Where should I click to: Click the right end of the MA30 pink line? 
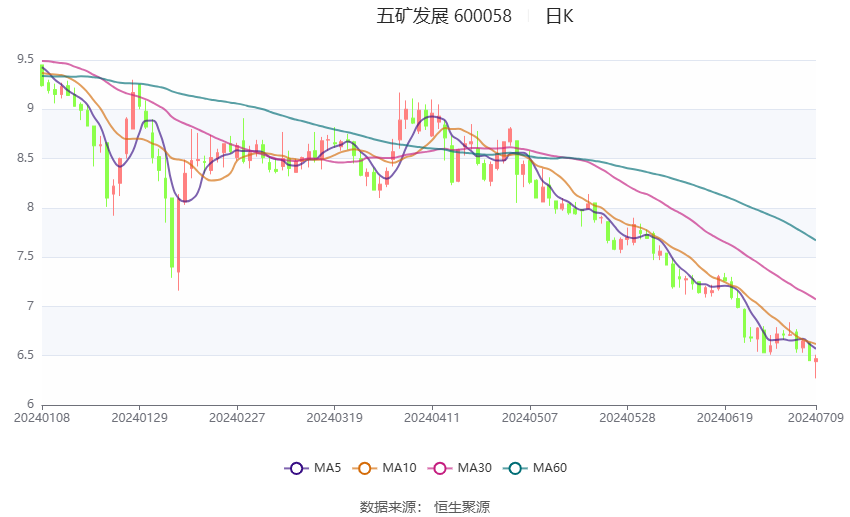coord(815,298)
